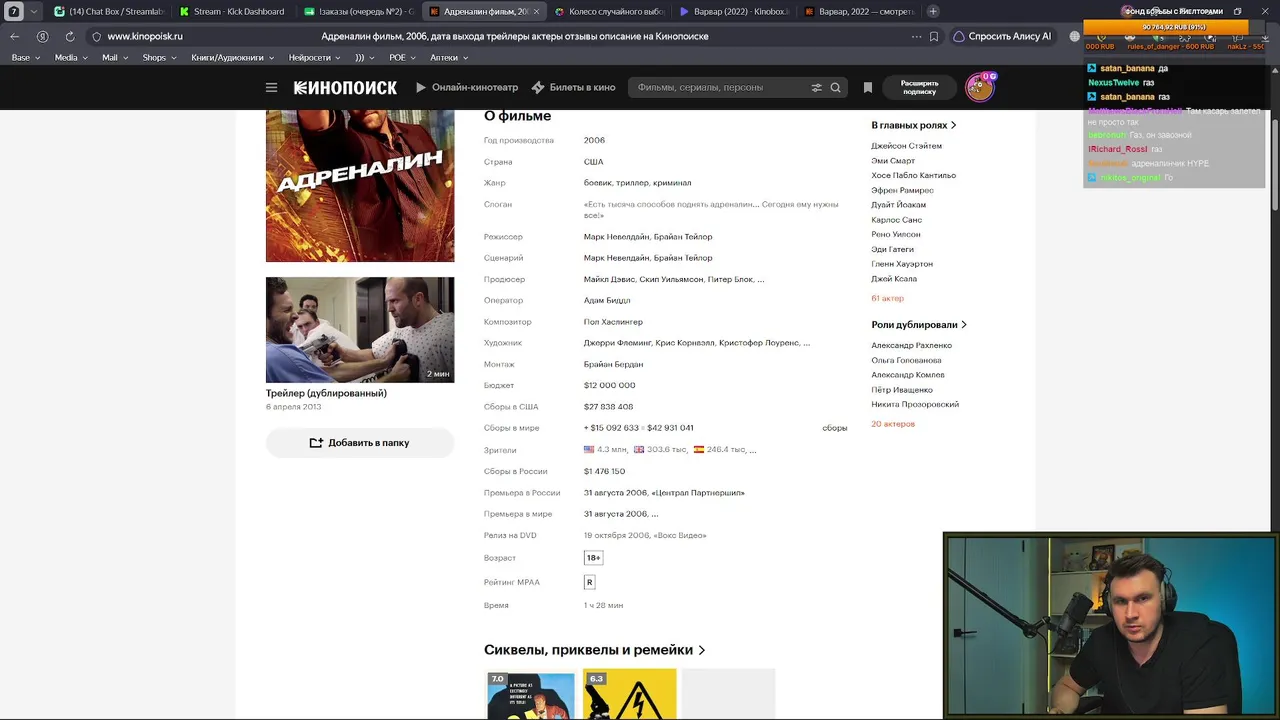Open composer Пол Хаслингер page

[613, 322]
